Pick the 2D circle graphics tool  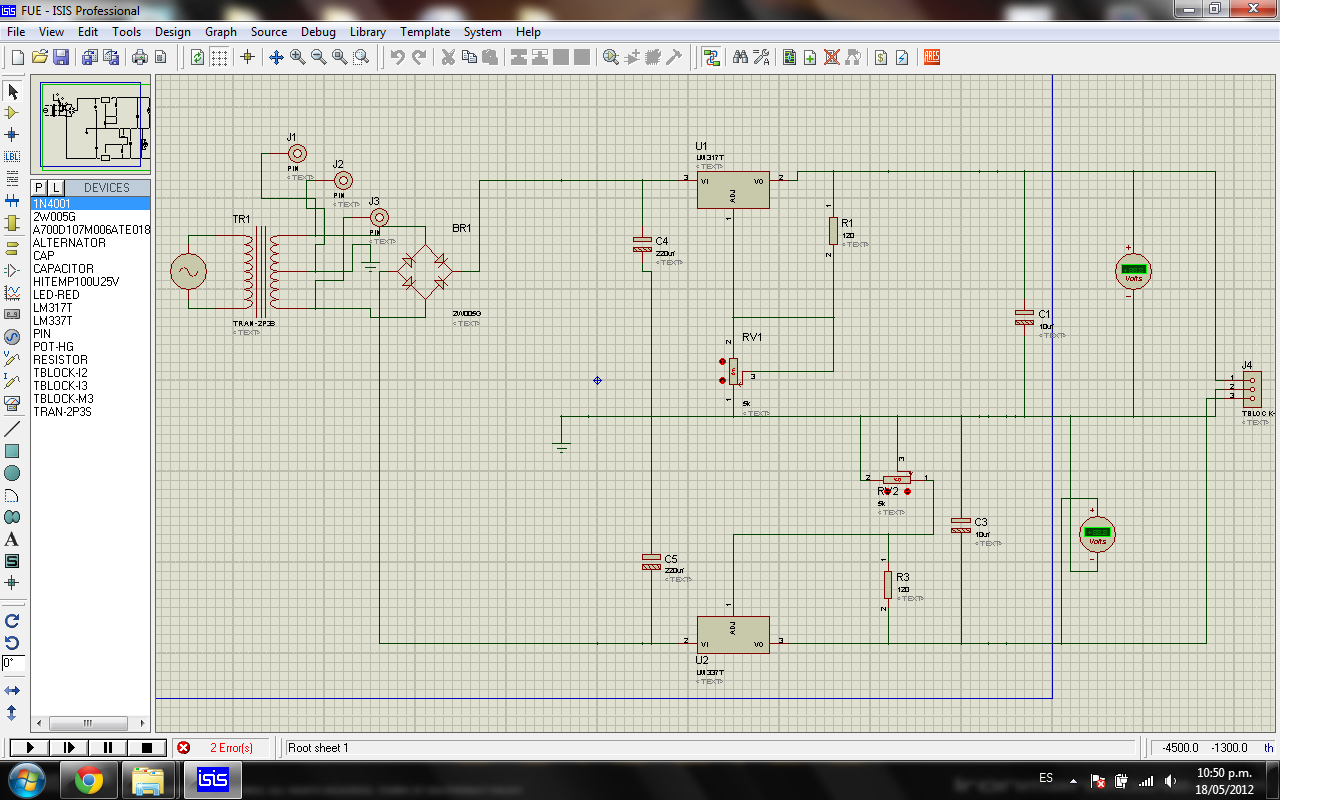[x=13, y=473]
